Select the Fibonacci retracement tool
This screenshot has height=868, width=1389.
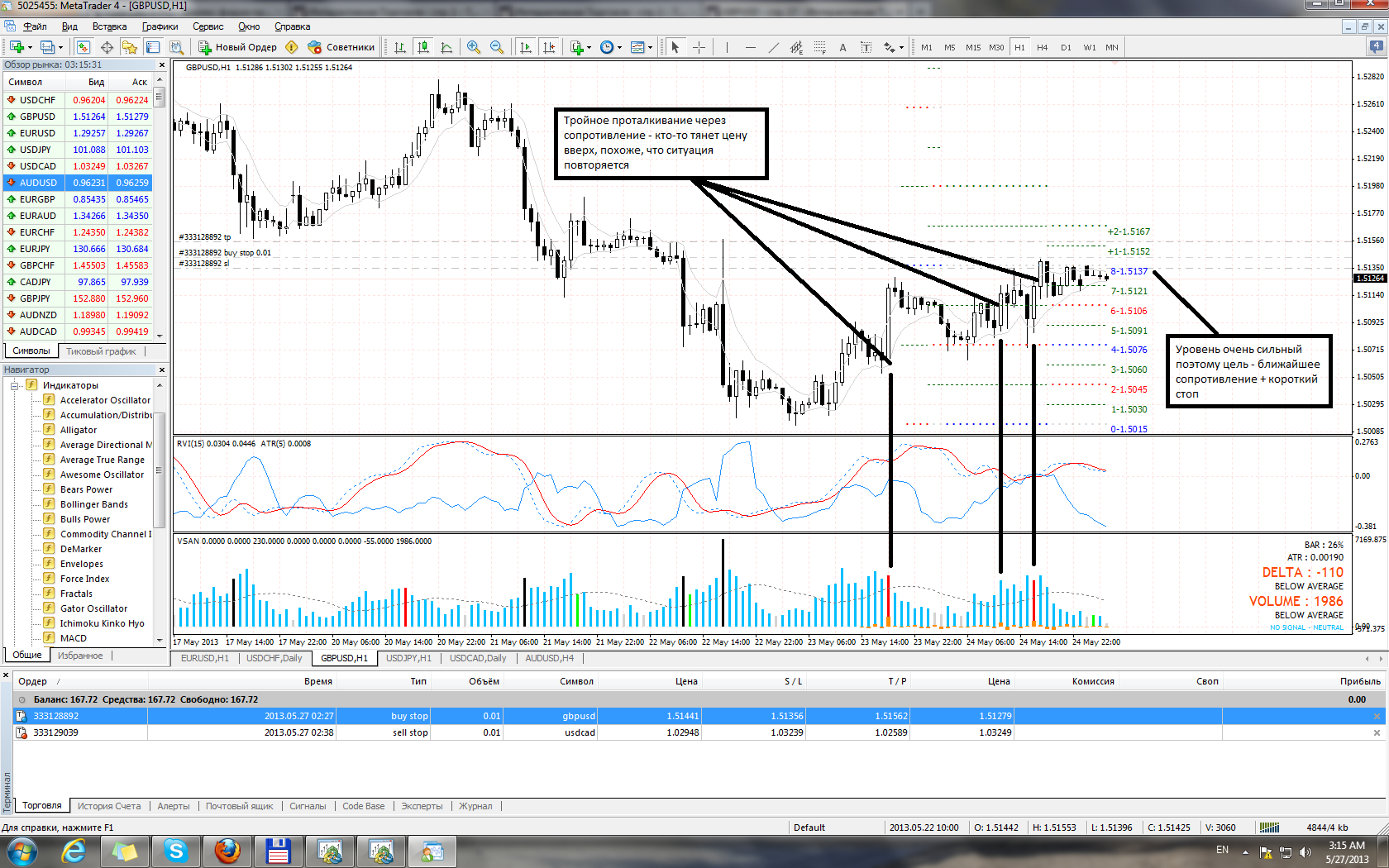pyautogui.click(x=819, y=47)
